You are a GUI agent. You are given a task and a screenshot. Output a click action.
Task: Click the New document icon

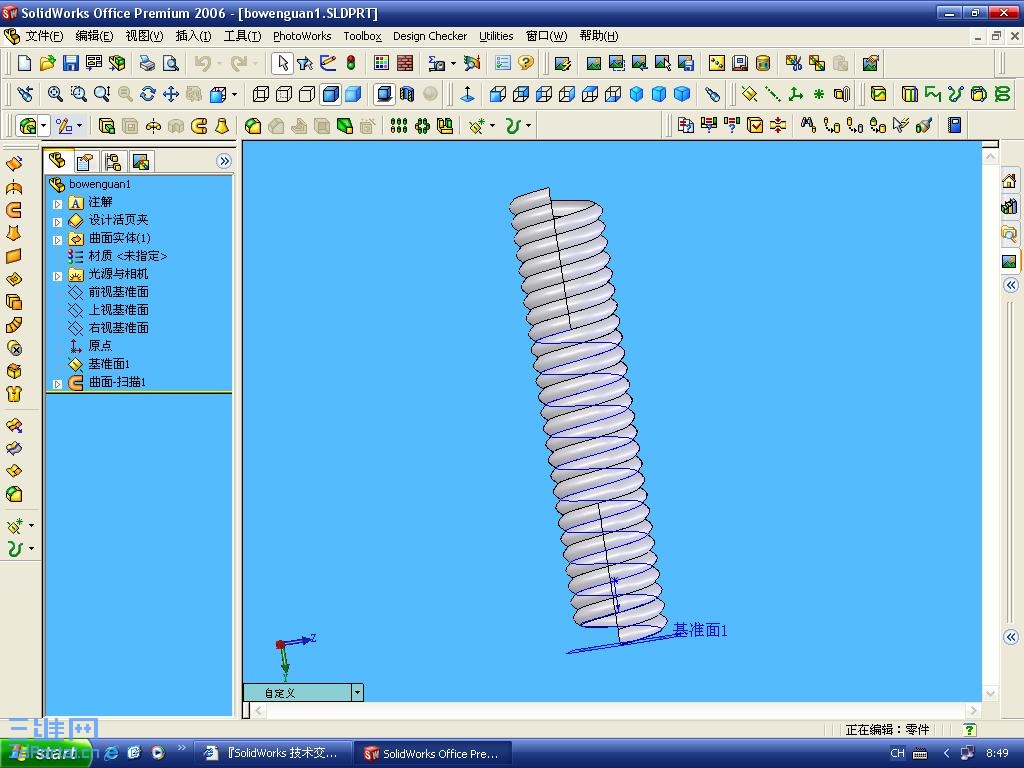coord(24,63)
